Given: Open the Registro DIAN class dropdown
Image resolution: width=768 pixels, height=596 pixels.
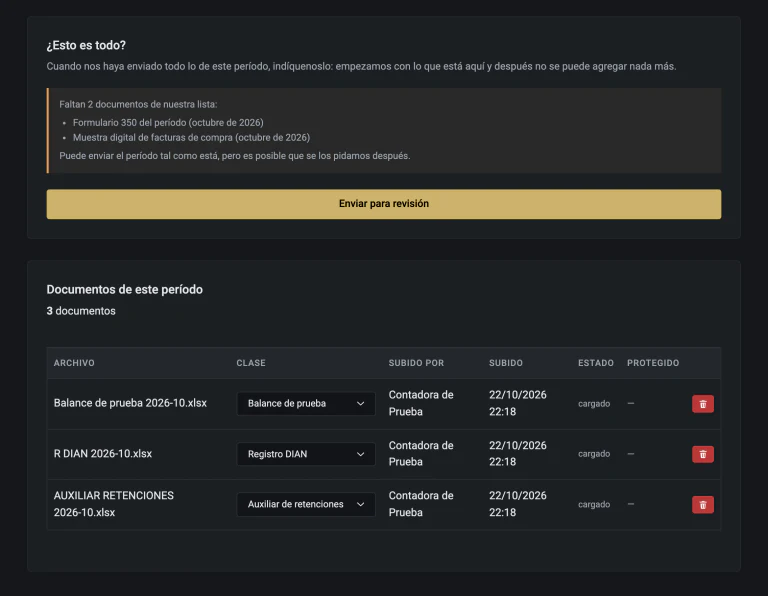Looking at the screenshot, I should pos(306,454).
